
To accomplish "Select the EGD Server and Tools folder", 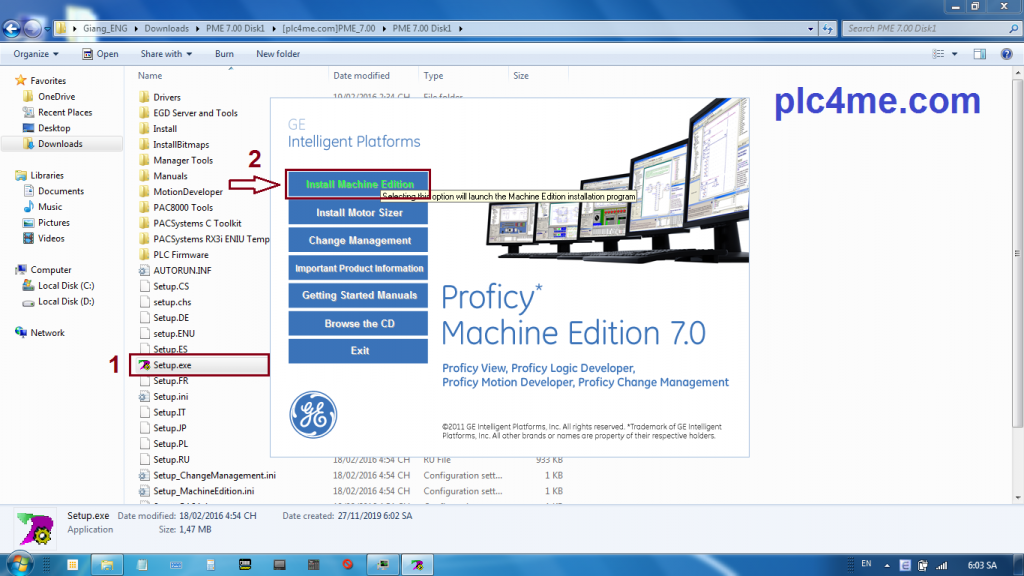I will [195, 113].
